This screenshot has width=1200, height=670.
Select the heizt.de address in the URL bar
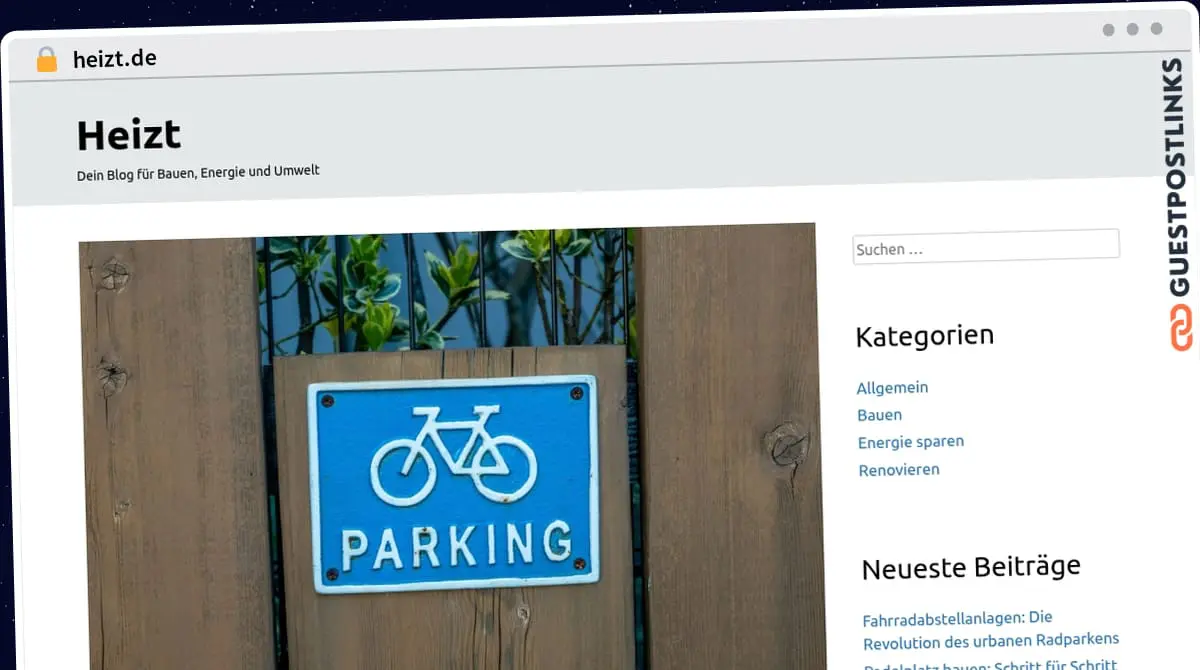(114, 59)
